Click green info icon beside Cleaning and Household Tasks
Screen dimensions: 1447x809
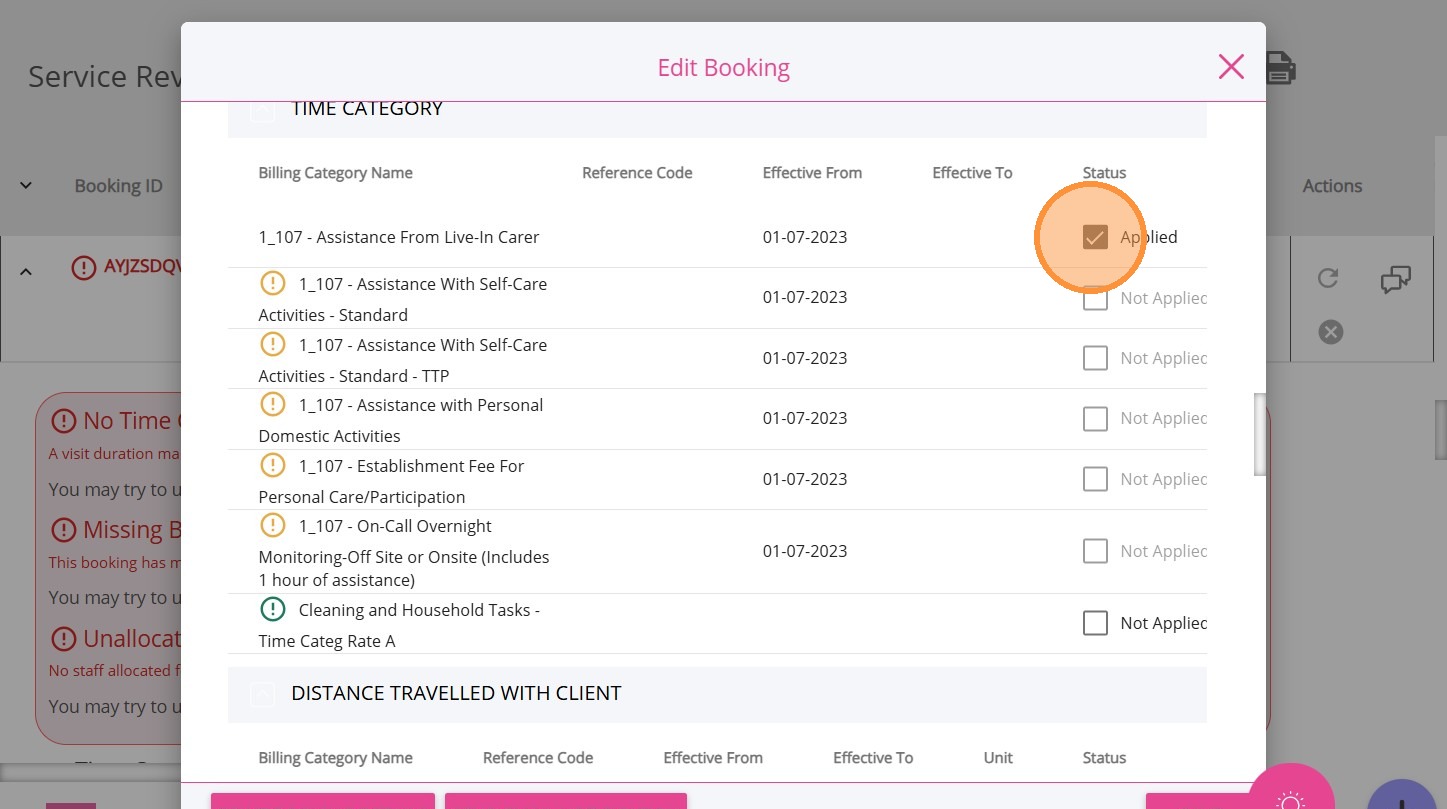click(x=273, y=609)
